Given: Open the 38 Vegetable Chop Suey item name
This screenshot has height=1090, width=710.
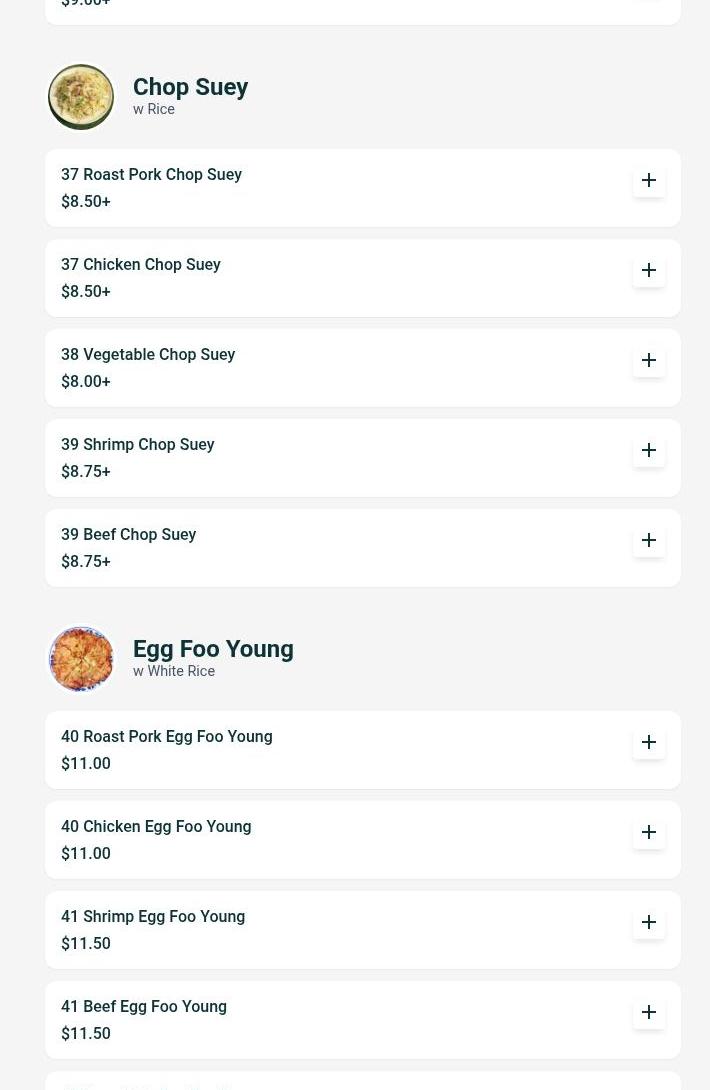Looking at the screenshot, I should [x=147, y=355].
